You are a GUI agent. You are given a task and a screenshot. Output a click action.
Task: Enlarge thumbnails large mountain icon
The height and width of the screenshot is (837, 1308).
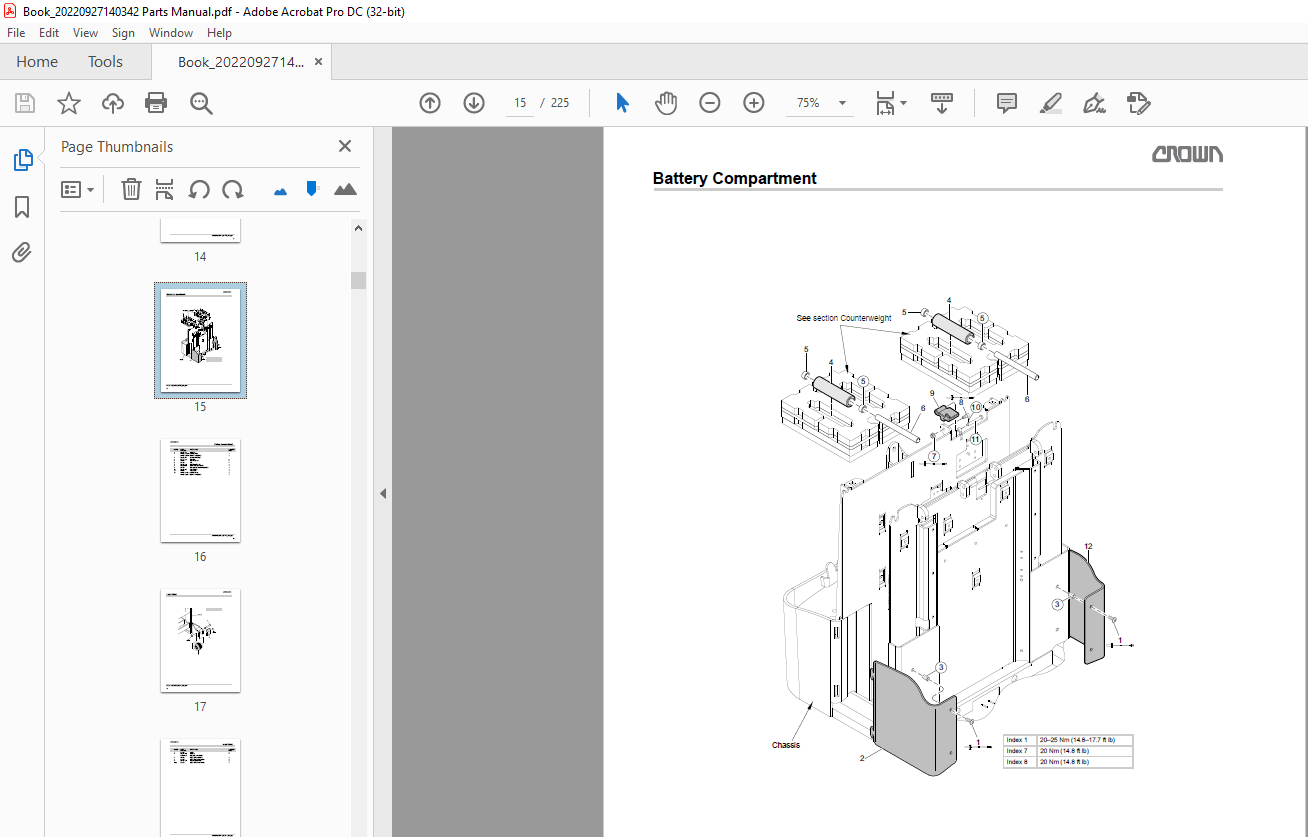(345, 189)
